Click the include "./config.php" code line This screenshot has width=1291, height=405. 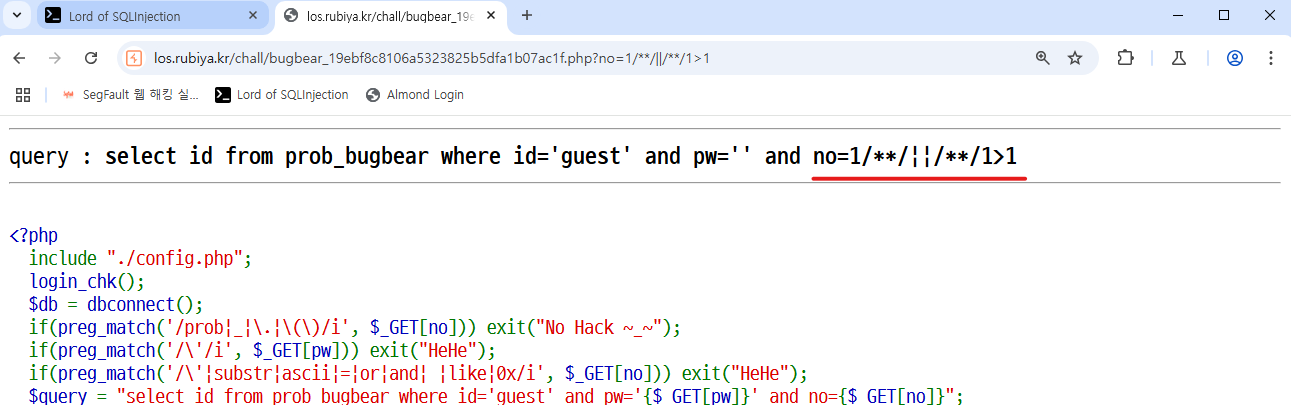coord(140,259)
